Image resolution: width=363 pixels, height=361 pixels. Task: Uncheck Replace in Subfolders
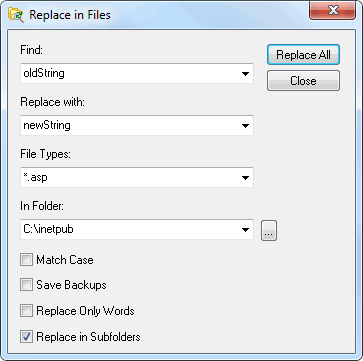pyautogui.click(x=26, y=337)
